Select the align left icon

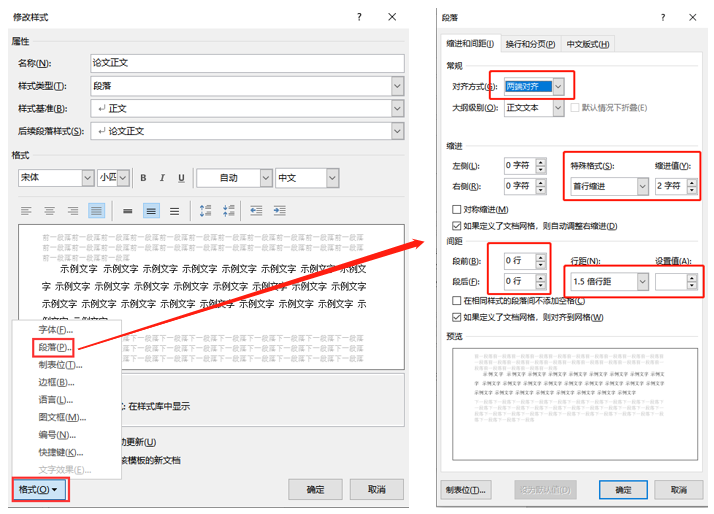point(26,211)
